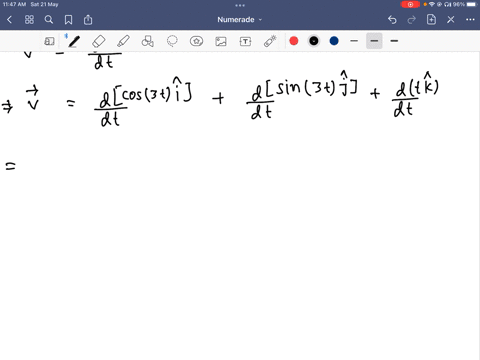Select the Eraser tool
480x360 pixels.
pyautogui.click(x=98, y=41)
